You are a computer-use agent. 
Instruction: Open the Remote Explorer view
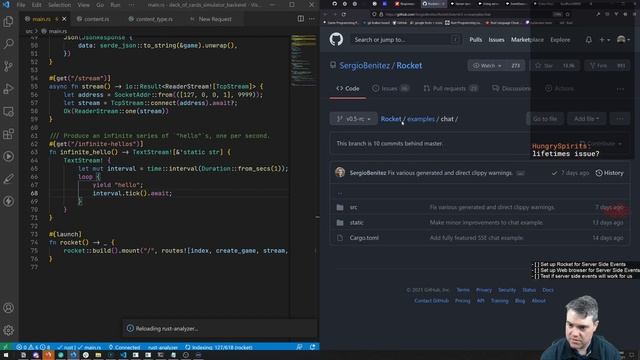click(8, 111)
